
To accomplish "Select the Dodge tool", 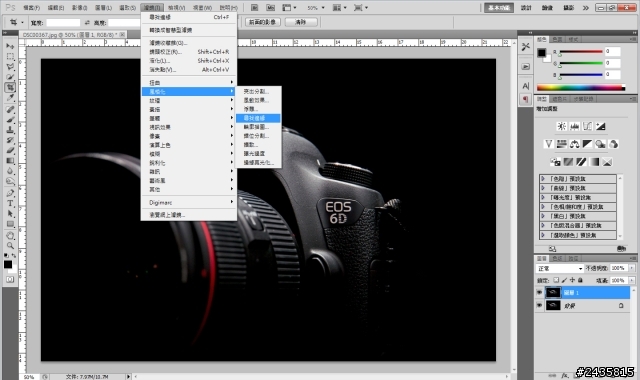I will click(x=10, y=181).
